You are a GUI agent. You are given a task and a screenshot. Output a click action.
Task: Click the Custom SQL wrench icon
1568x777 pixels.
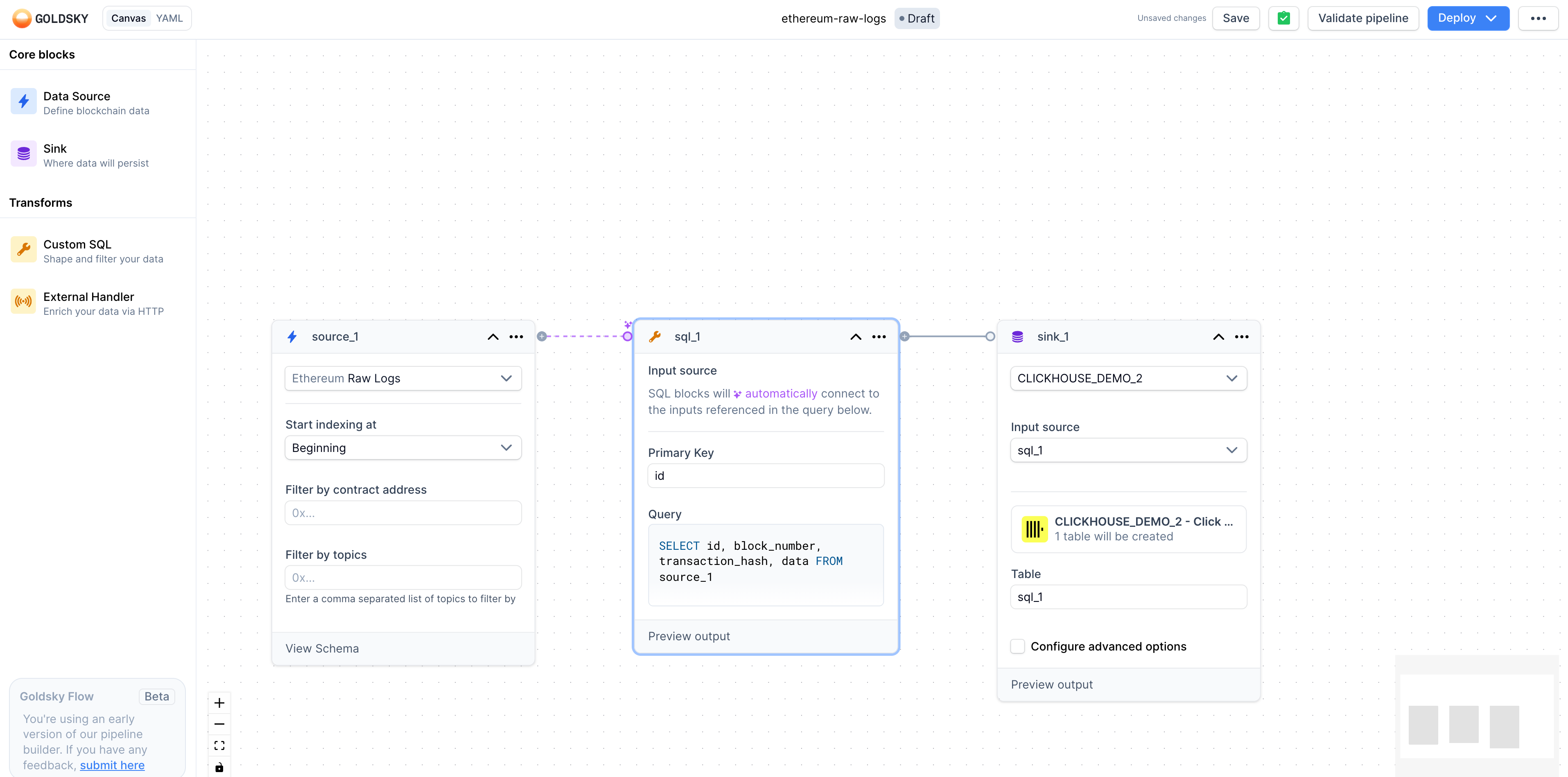pos(23,249)
